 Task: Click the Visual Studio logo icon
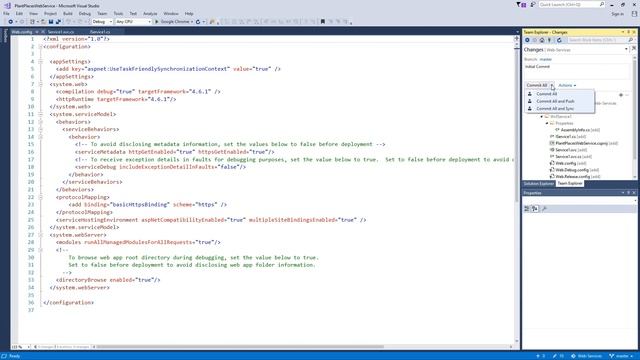tap(7, 5)
